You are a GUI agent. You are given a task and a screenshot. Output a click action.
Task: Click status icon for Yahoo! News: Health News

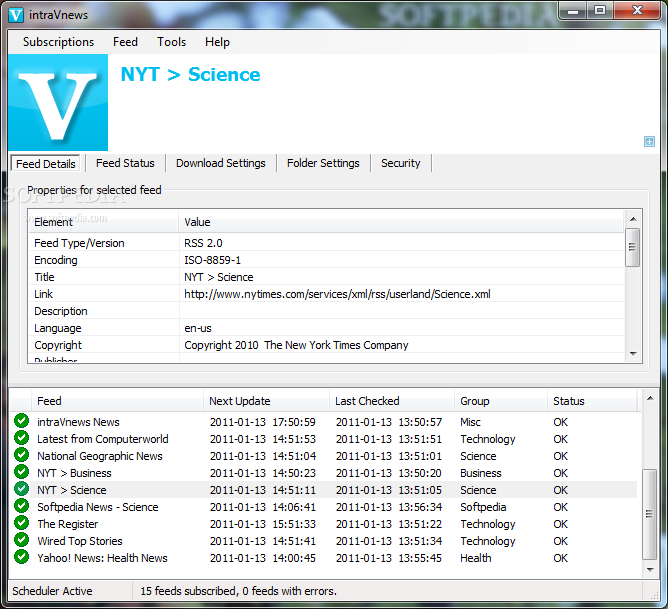(x=21, y=557)
